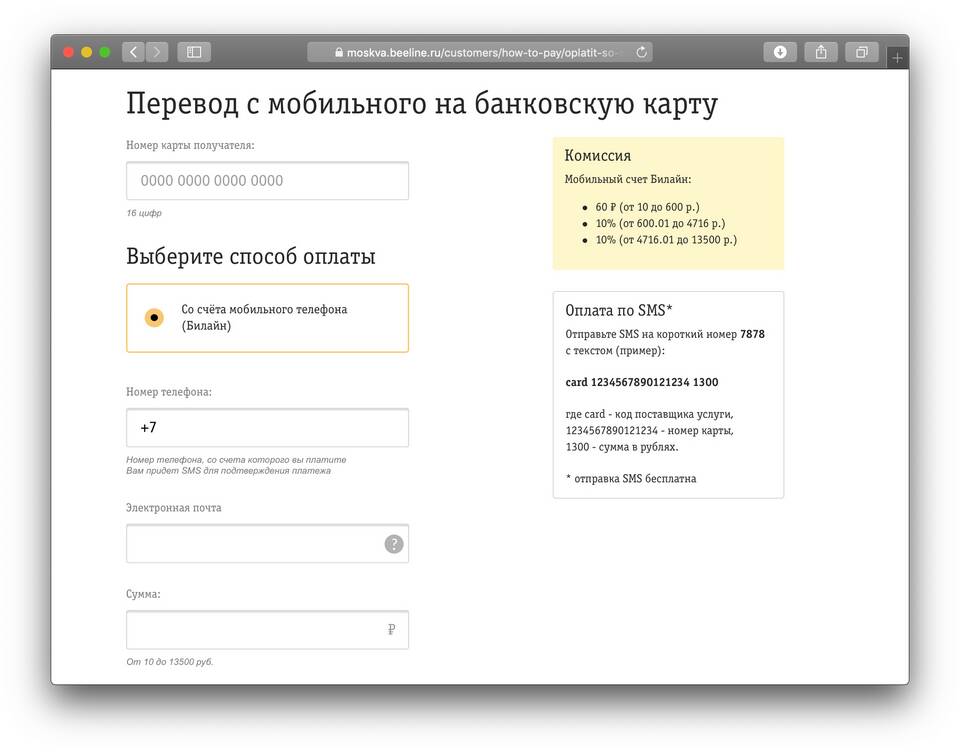This screenshot has height=752, width=960.
Task: Click the Share icon in toolbar
Action: pos(821,52)
